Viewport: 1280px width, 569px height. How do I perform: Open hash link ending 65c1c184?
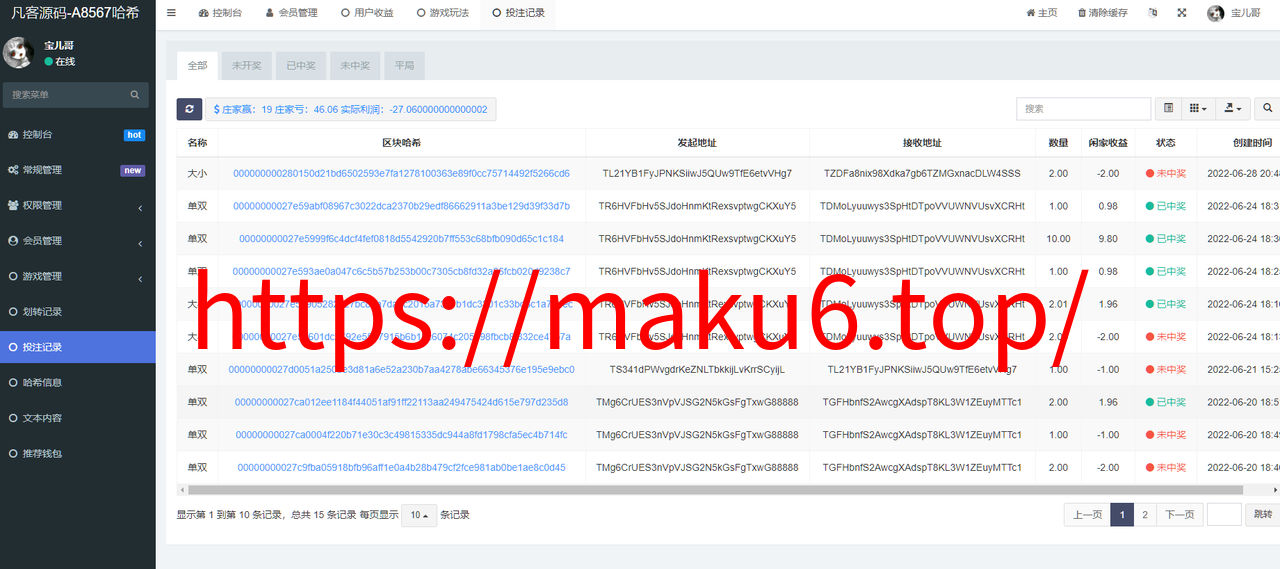click(401, 239)
